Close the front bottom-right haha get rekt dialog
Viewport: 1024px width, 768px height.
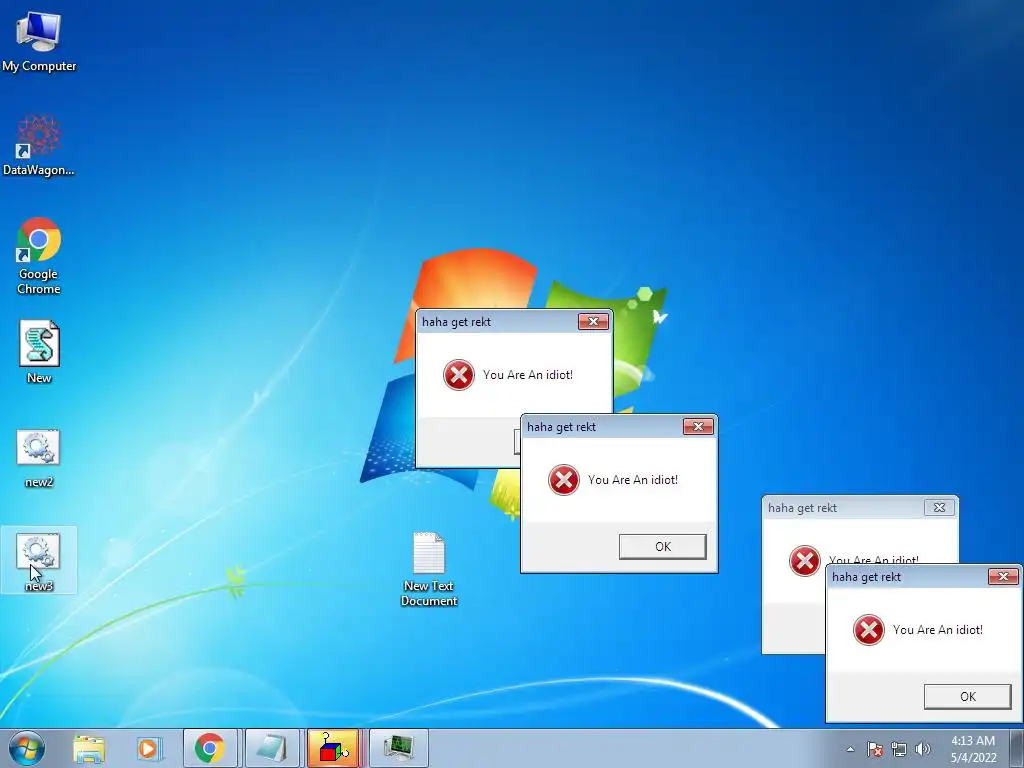[x=1003, y=577]
